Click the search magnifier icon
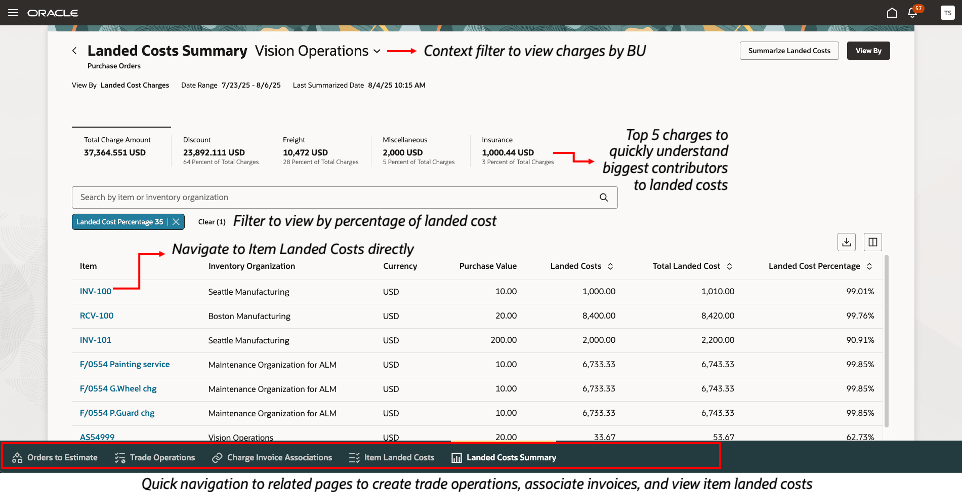The width and height of the screenshot is (962, 502). [604, 198]
